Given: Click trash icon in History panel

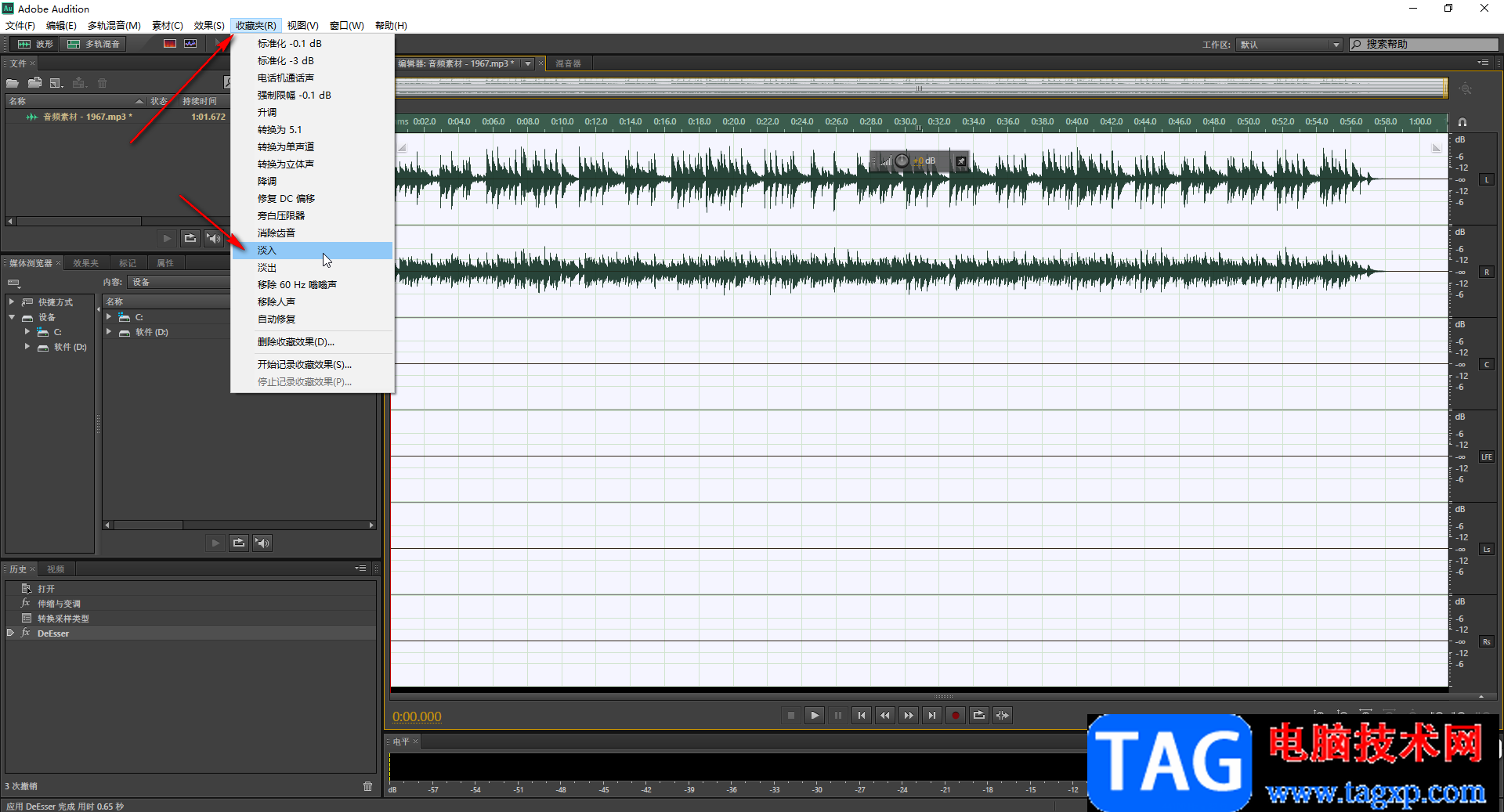Looking at the screenshot, I should point(368,786).
